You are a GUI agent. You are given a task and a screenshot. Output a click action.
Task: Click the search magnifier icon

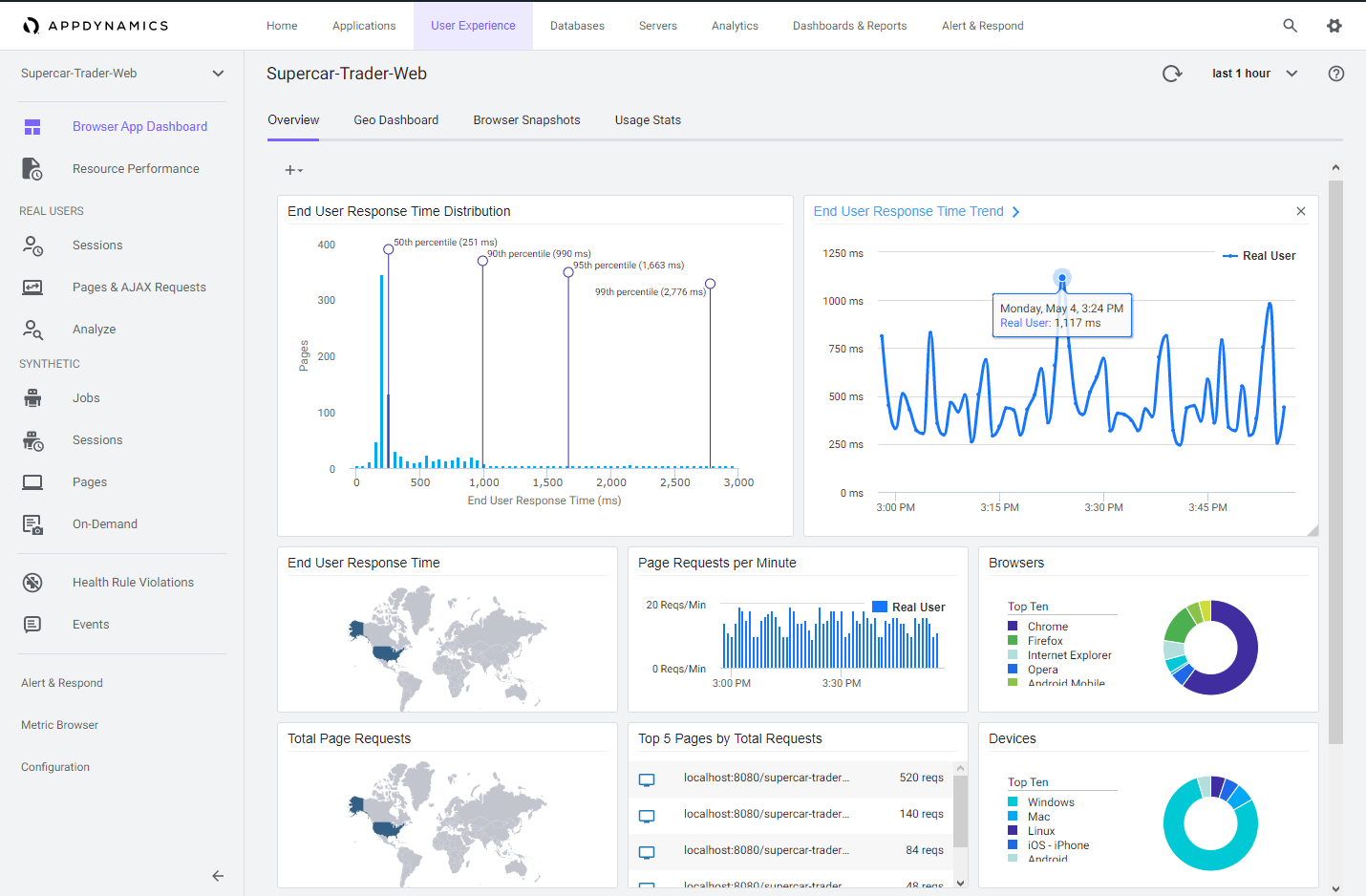point(1290,26)
